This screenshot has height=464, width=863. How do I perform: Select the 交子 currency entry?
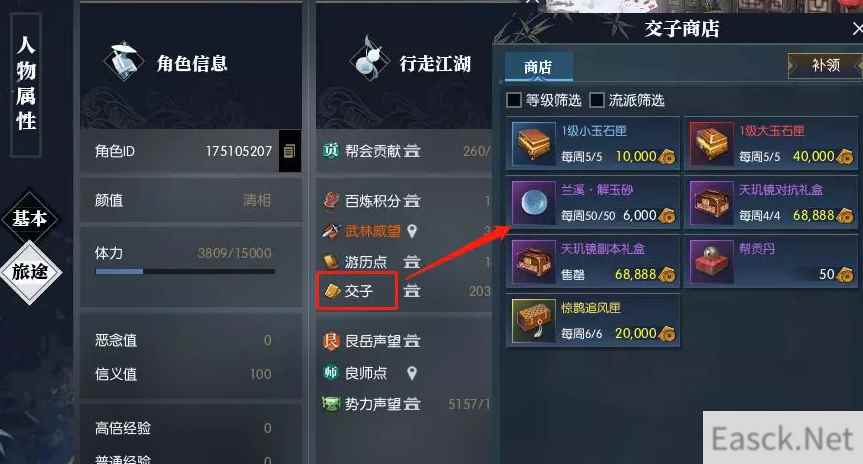point(357,291)
